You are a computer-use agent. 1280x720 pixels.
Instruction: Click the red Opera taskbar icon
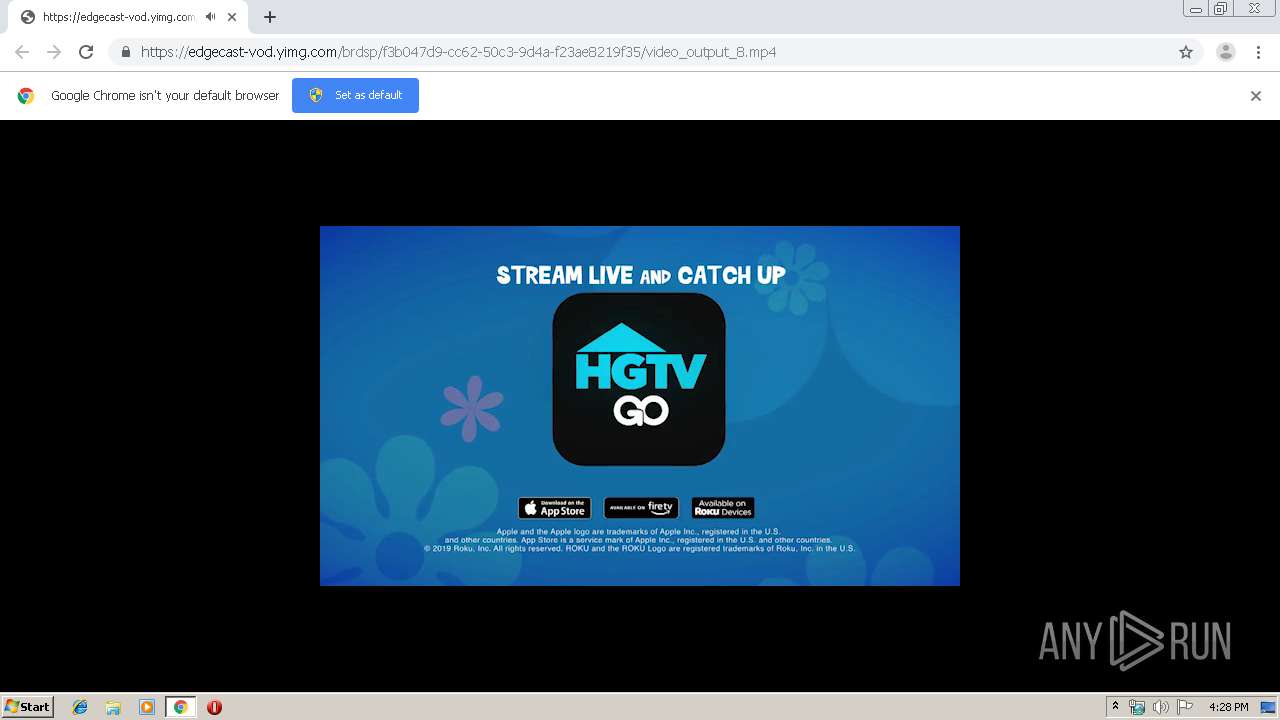[x=214, y=707]
